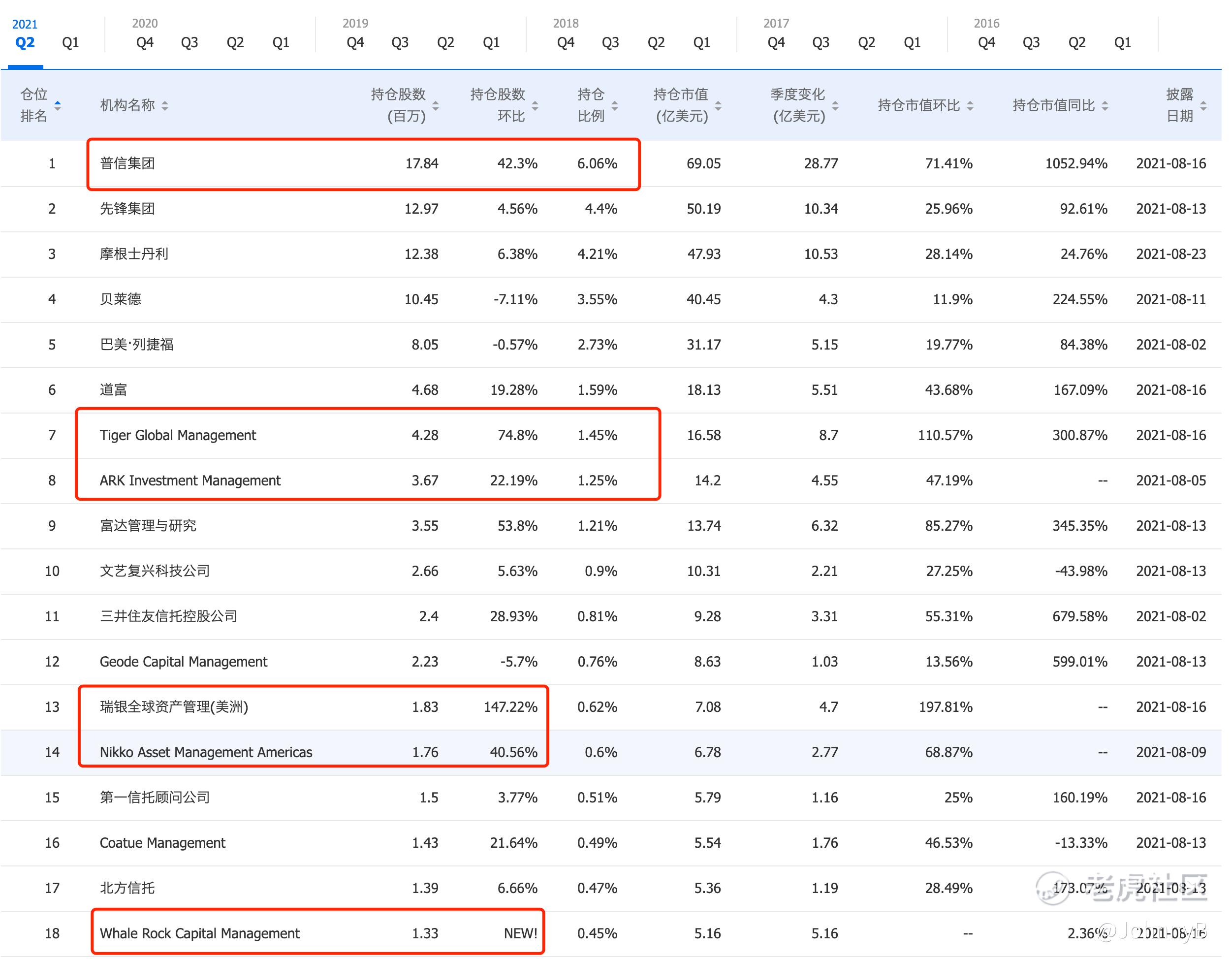This screenshot has width=1232, height=959.
Task: Go to the 2016 Q3 tab
Action: (1031, 42)
